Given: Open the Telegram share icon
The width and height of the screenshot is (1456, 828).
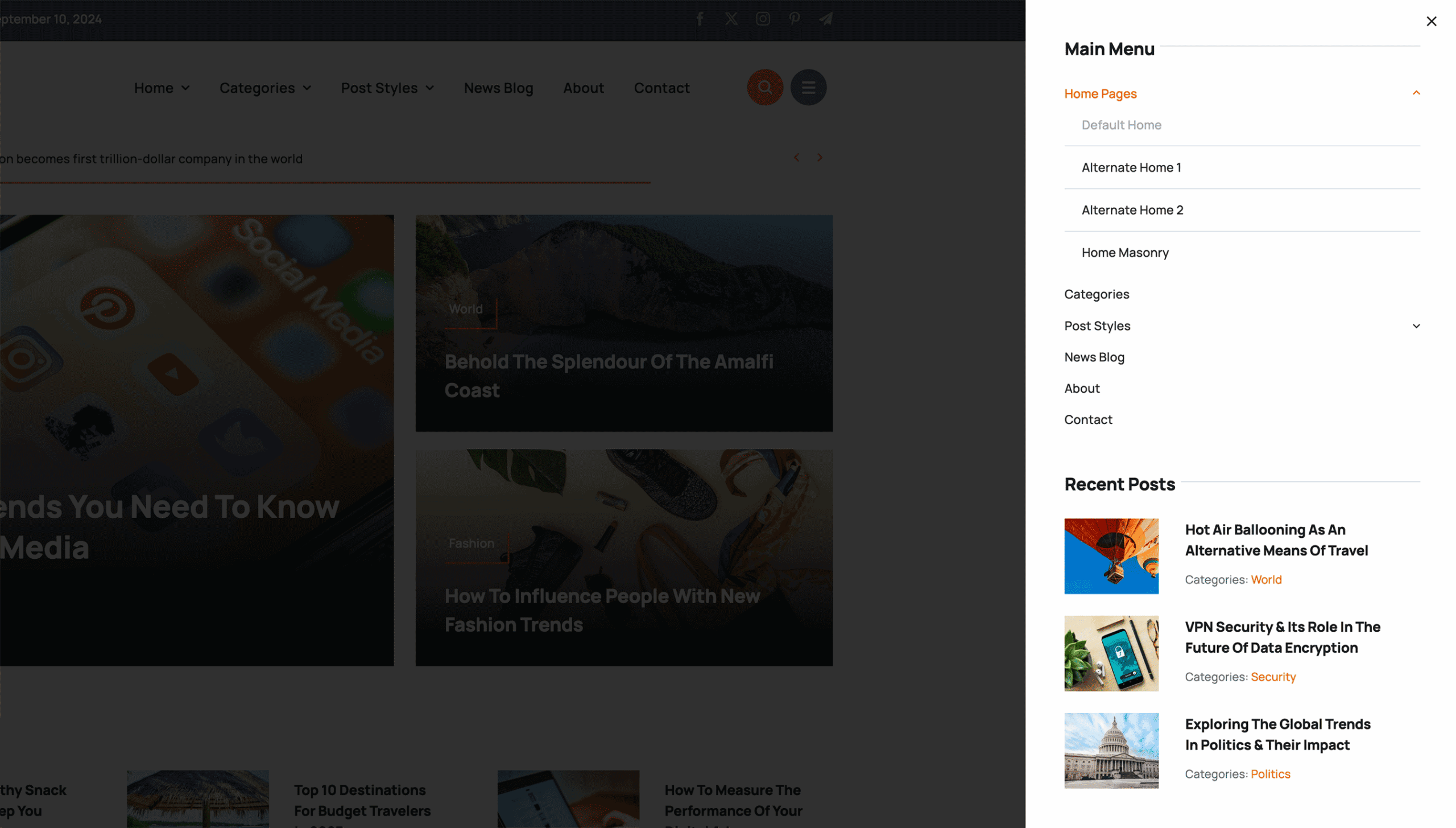Looking at the screenshot, I should [825, 19].
